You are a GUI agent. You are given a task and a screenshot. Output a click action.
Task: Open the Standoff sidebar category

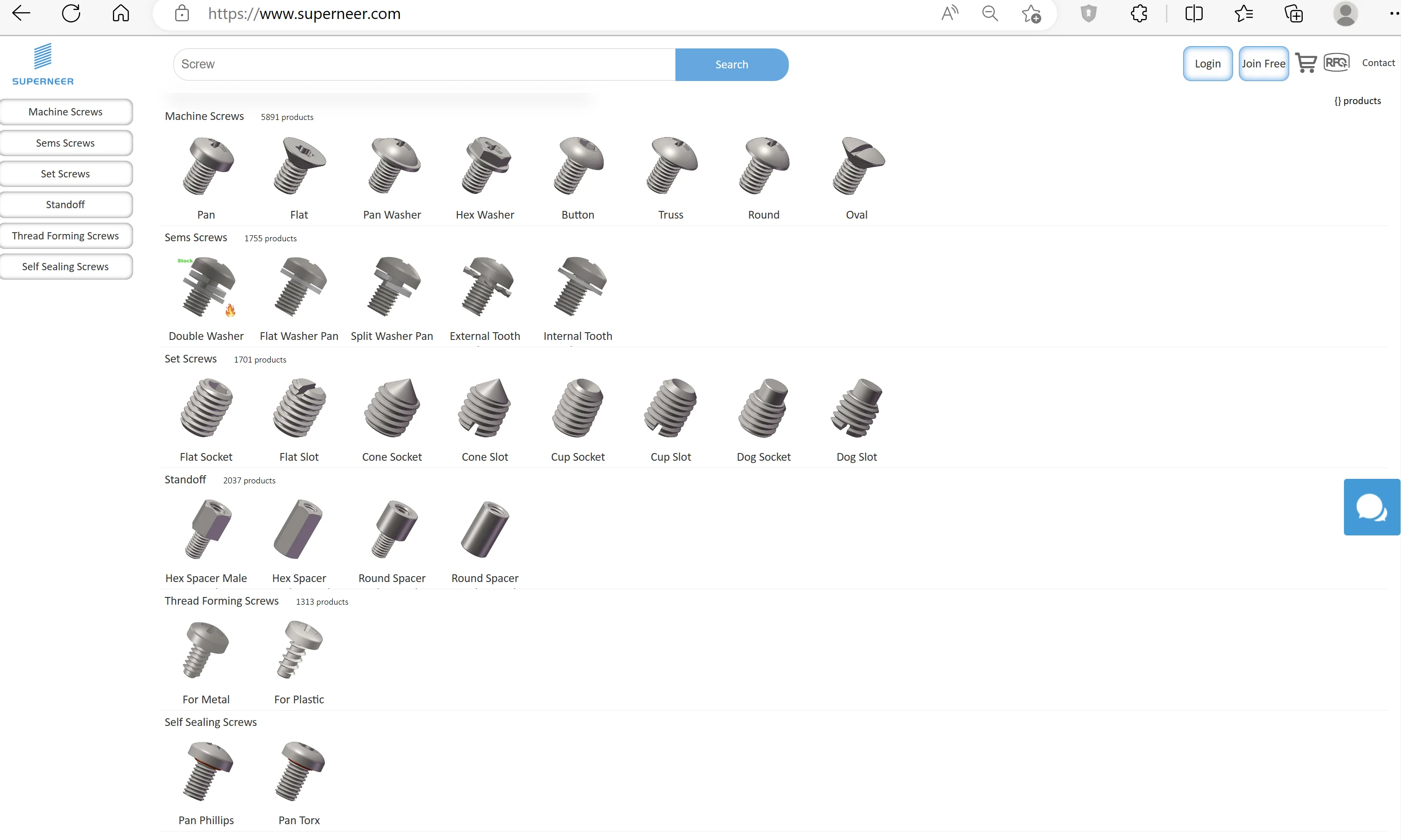point(66,205)
